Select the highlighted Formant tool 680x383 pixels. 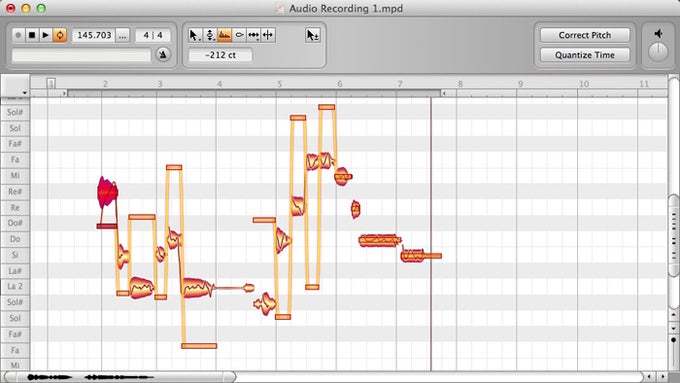225,35
